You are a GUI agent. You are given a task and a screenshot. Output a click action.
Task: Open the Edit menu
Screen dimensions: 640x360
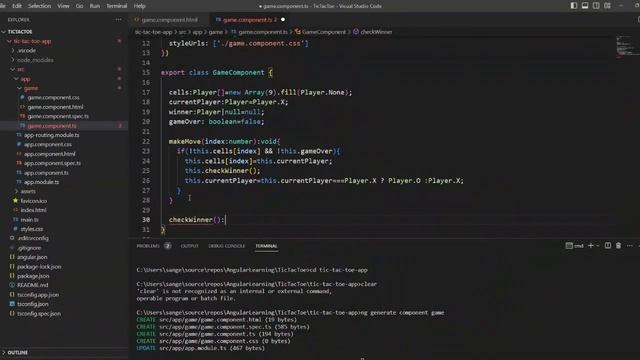(x=17, y=6)
